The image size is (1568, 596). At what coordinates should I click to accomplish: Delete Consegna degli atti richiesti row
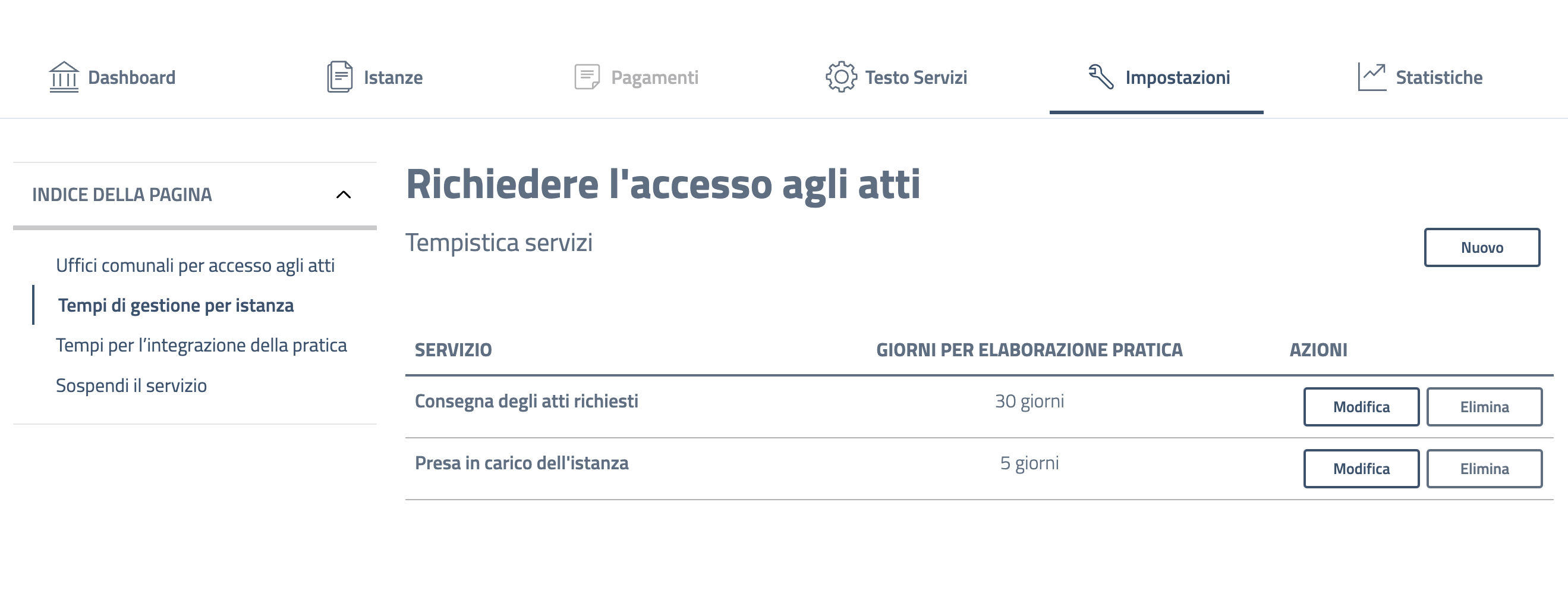(x=1484, y=407)
